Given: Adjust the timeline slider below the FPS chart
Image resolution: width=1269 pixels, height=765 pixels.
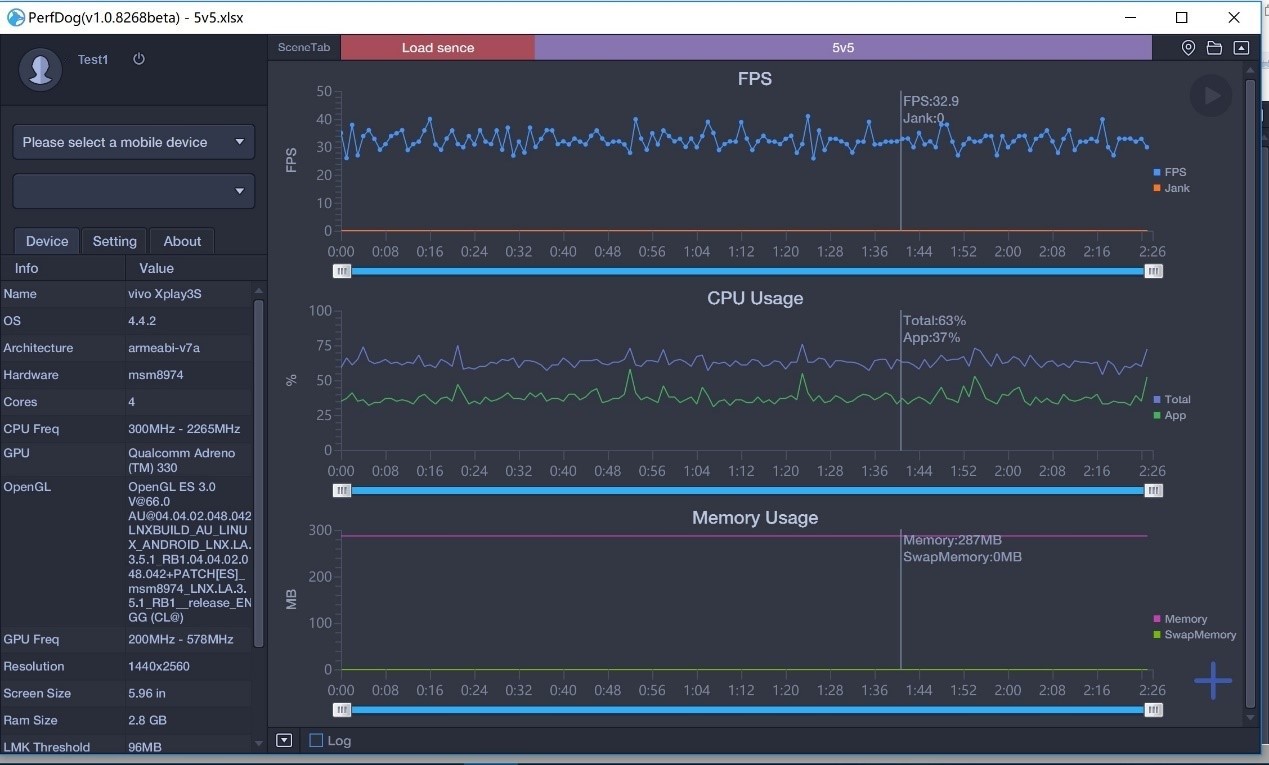Looking at the screenshot, I should pyautogui.click(x=747, y=270).
